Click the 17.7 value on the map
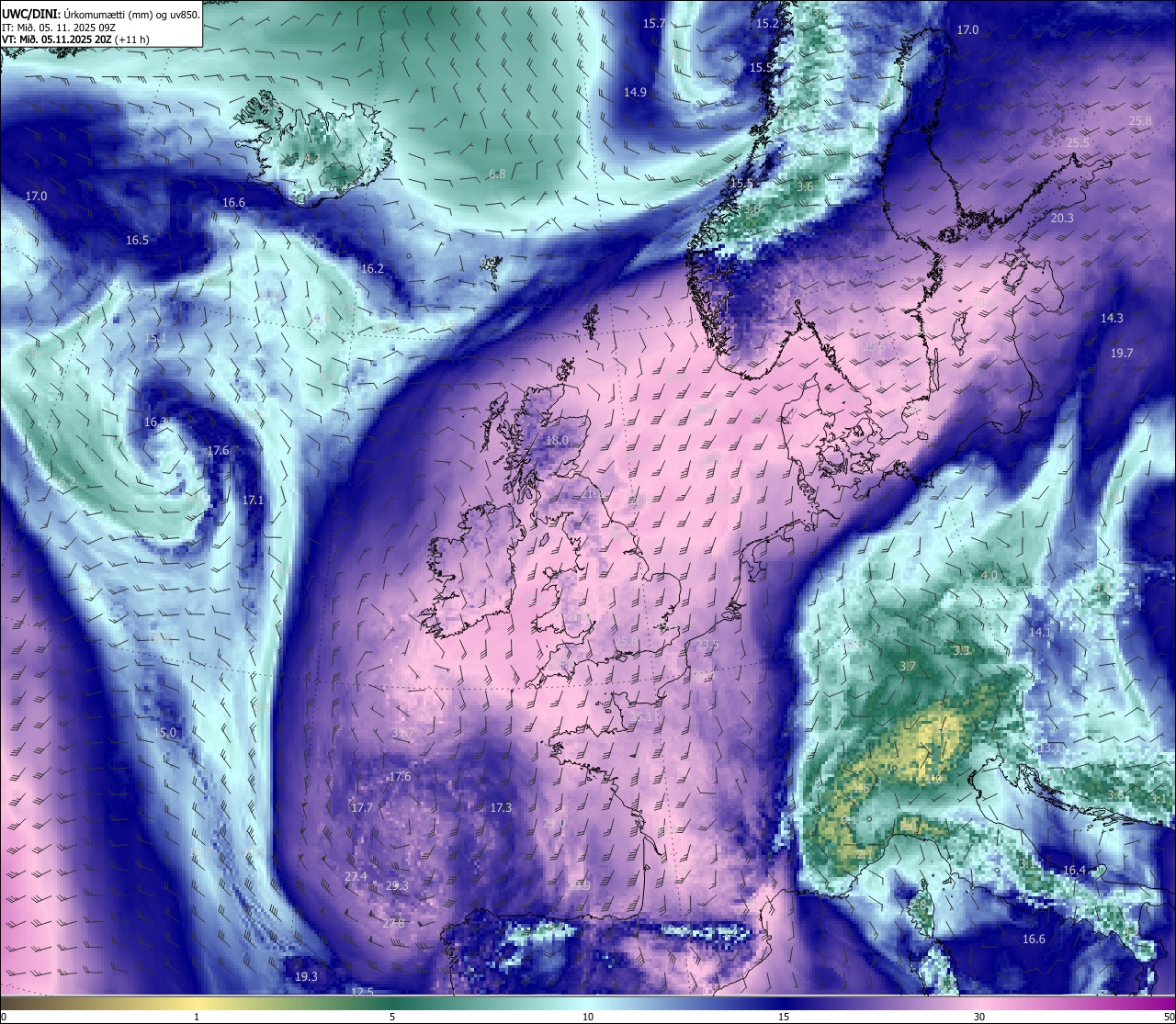Image resolution: width=1176 pixels, height=1024 pixels. [x=362, y=807]
